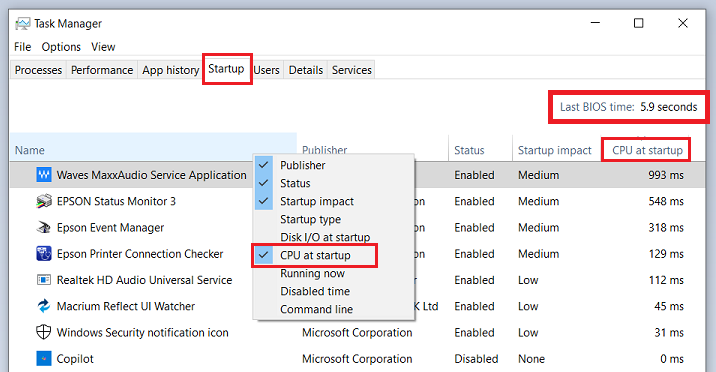The height and width of the screenshot is (372, 716).
Task: Switch to the Details tab
Action: click(306, 70)
